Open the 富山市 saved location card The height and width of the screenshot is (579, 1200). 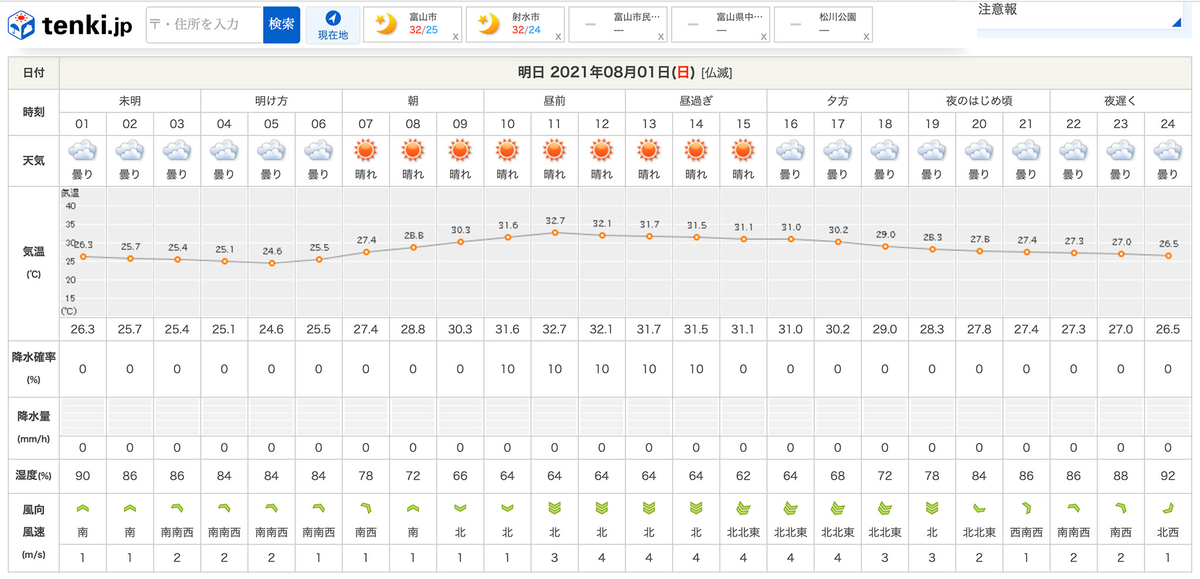click(413, 24)
